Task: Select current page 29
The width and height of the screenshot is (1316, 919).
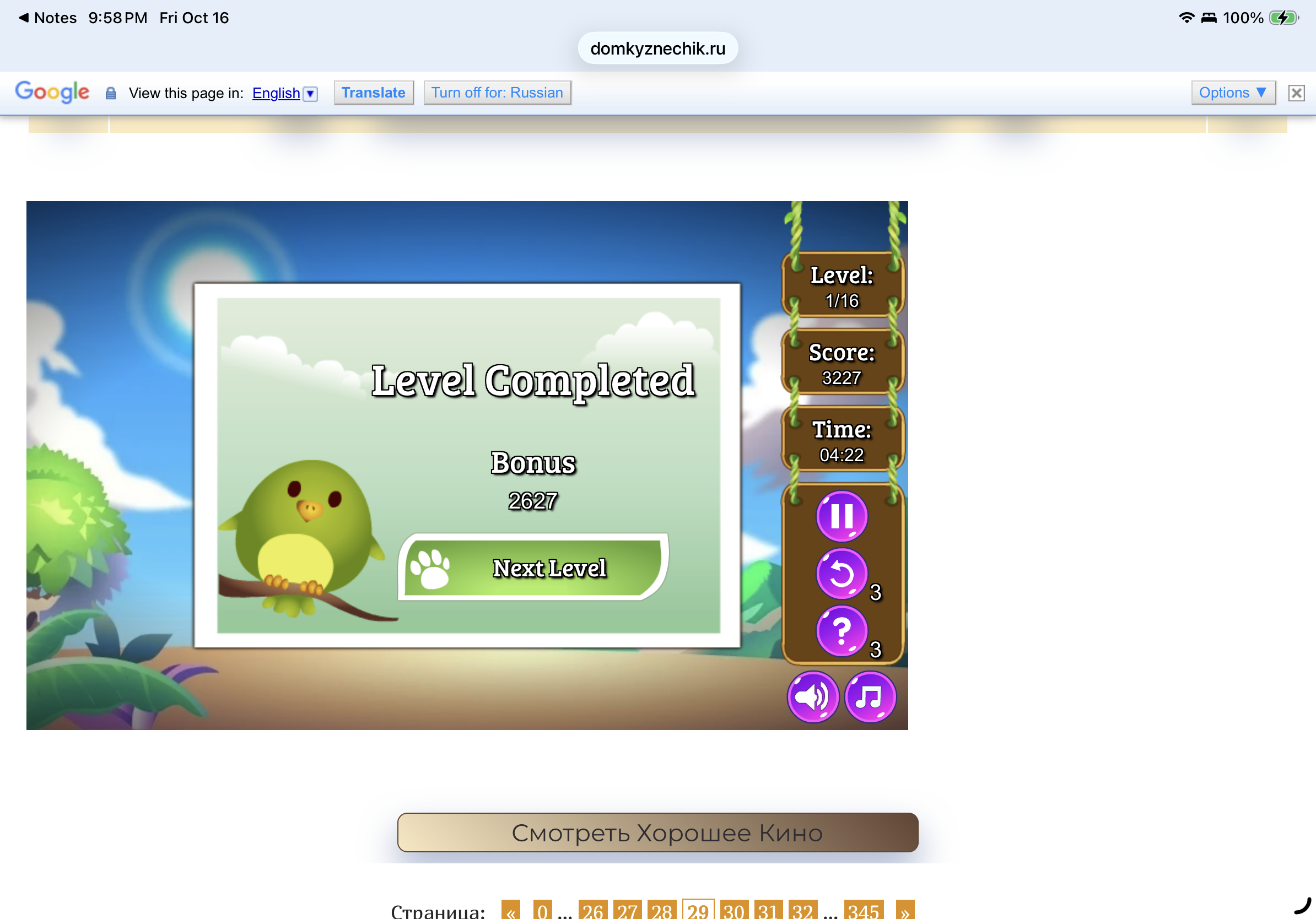Action: click(698, 910)
